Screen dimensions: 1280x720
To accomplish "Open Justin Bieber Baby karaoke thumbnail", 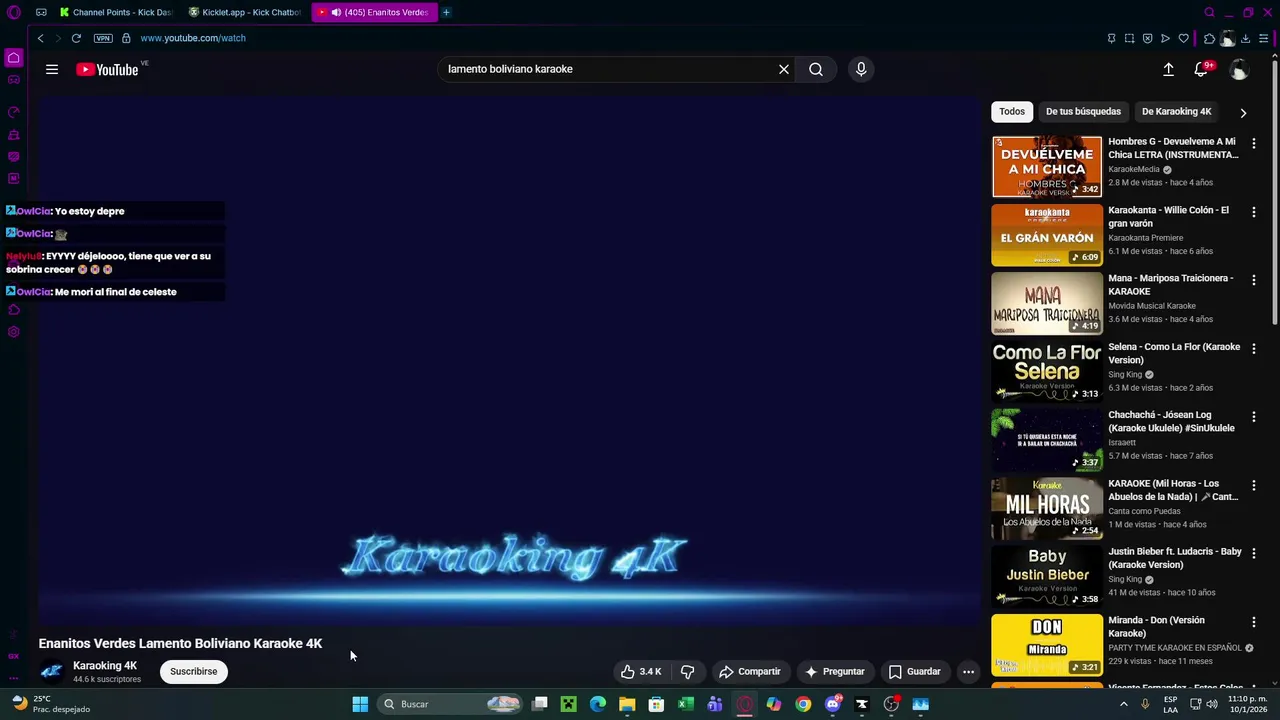I will click(x=1047, y=576).
